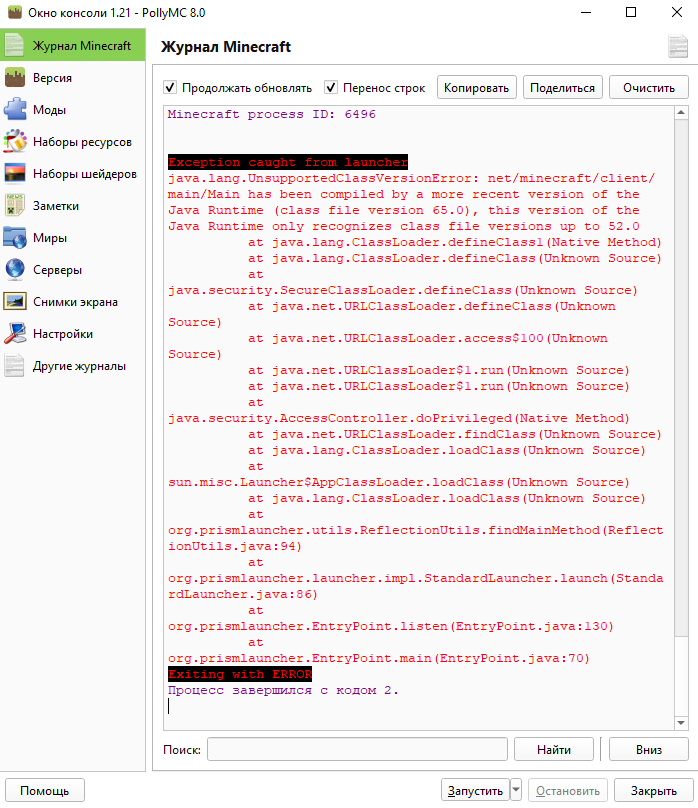Click the Снимки экрана picture icon
This screenshot has width=698, height=808.
point(14,301)
